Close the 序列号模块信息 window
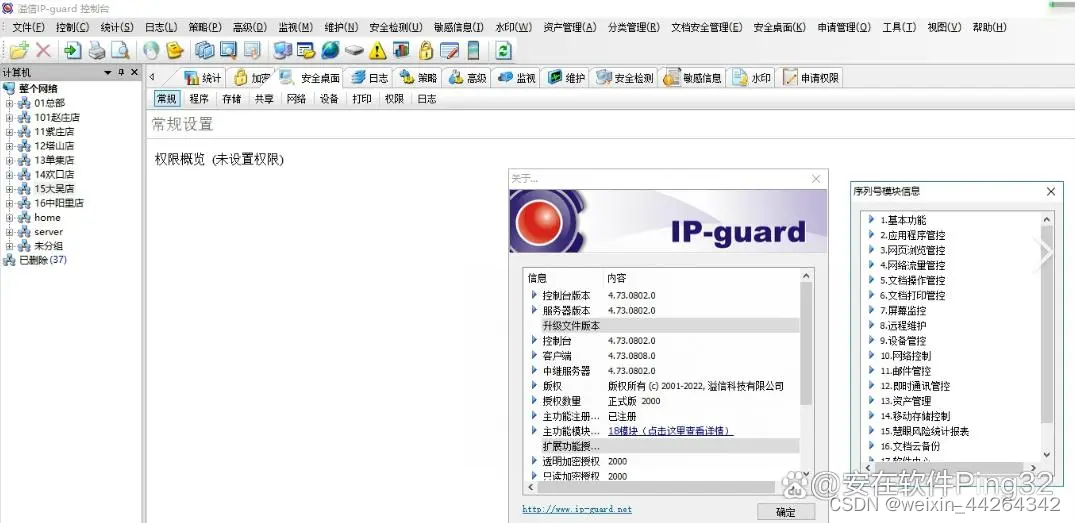This screenshot has height=523, width=1075. pos(1050,192)
